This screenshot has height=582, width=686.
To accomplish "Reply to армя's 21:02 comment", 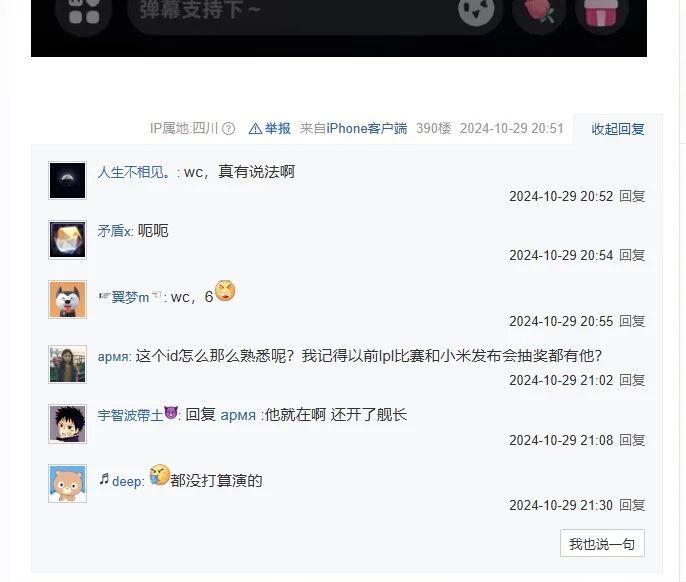I will 632,380.
